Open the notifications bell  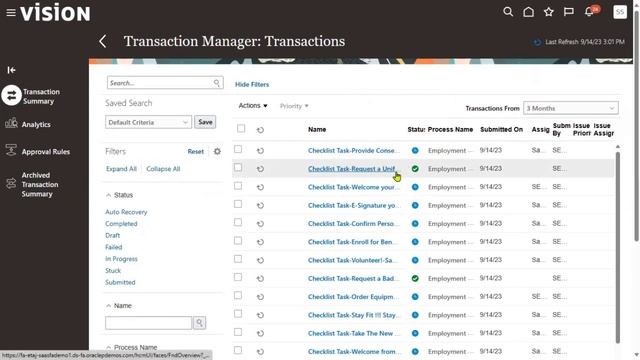tap(589, 12)
